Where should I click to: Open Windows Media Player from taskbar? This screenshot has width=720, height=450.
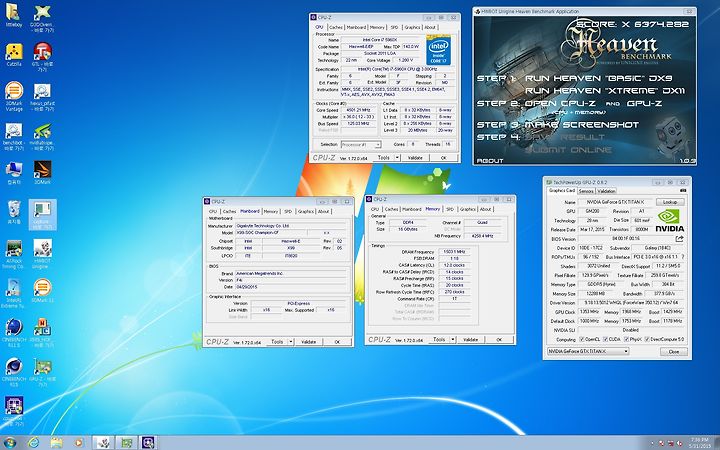79,443
